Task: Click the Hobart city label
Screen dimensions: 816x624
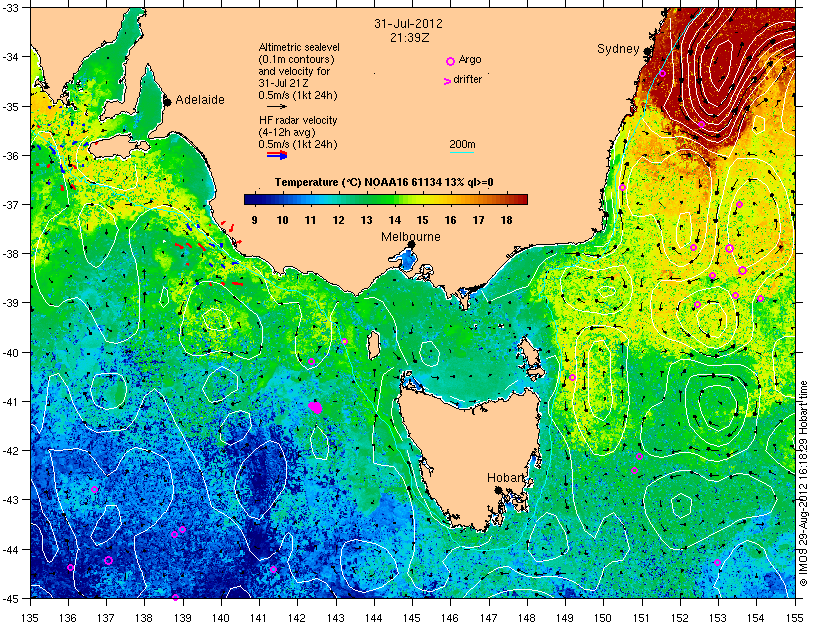Action: pyautogui.click(x=505, y=478)
